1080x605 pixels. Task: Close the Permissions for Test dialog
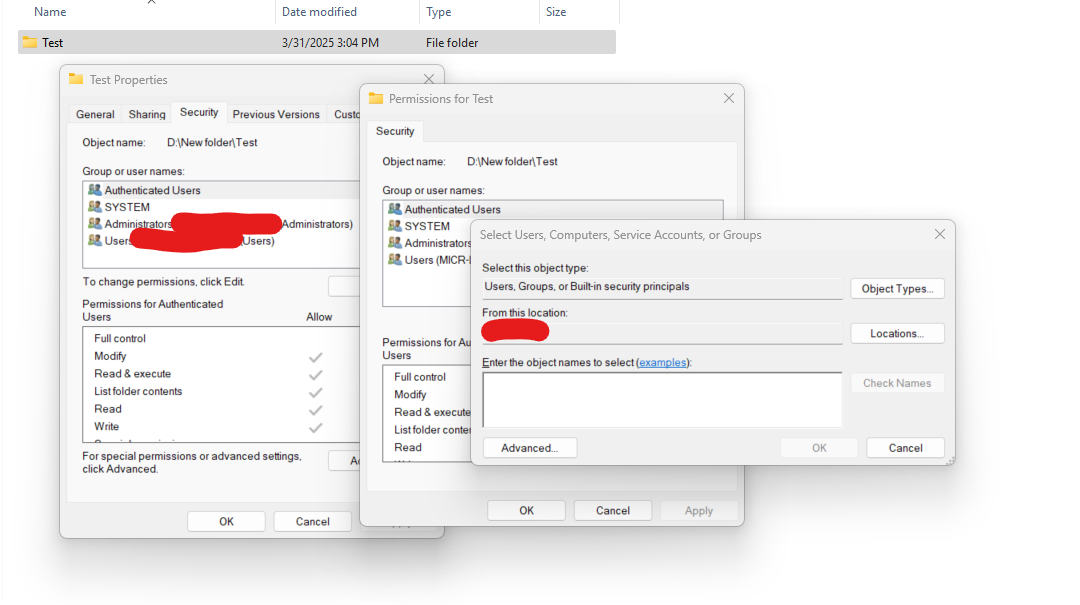(728, 98)
